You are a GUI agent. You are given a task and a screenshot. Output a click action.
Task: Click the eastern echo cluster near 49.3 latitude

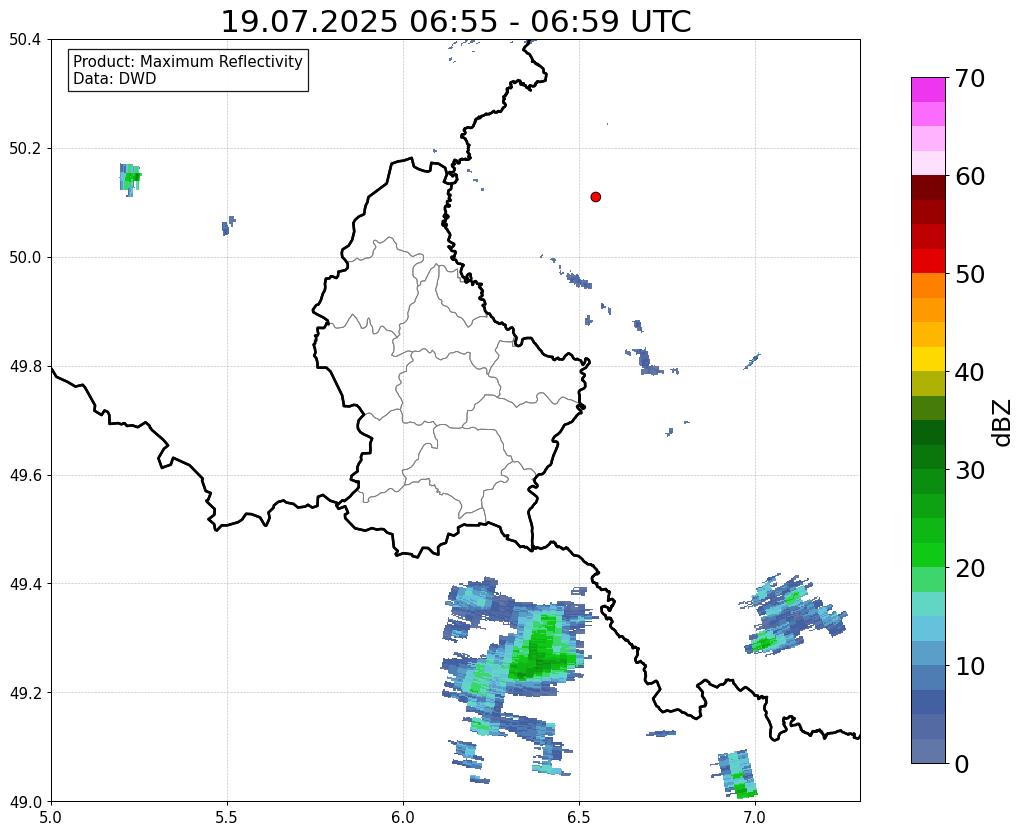click(x=791, y=615)
